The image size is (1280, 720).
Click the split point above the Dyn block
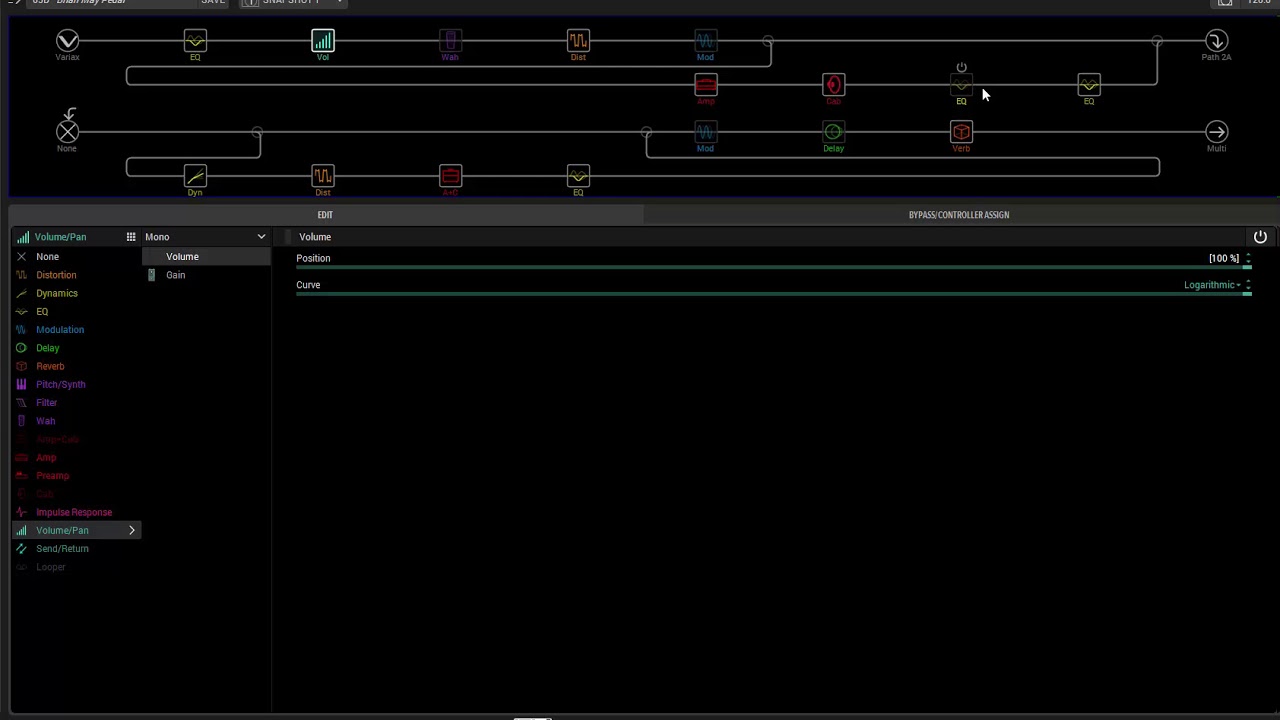point(257,132)
